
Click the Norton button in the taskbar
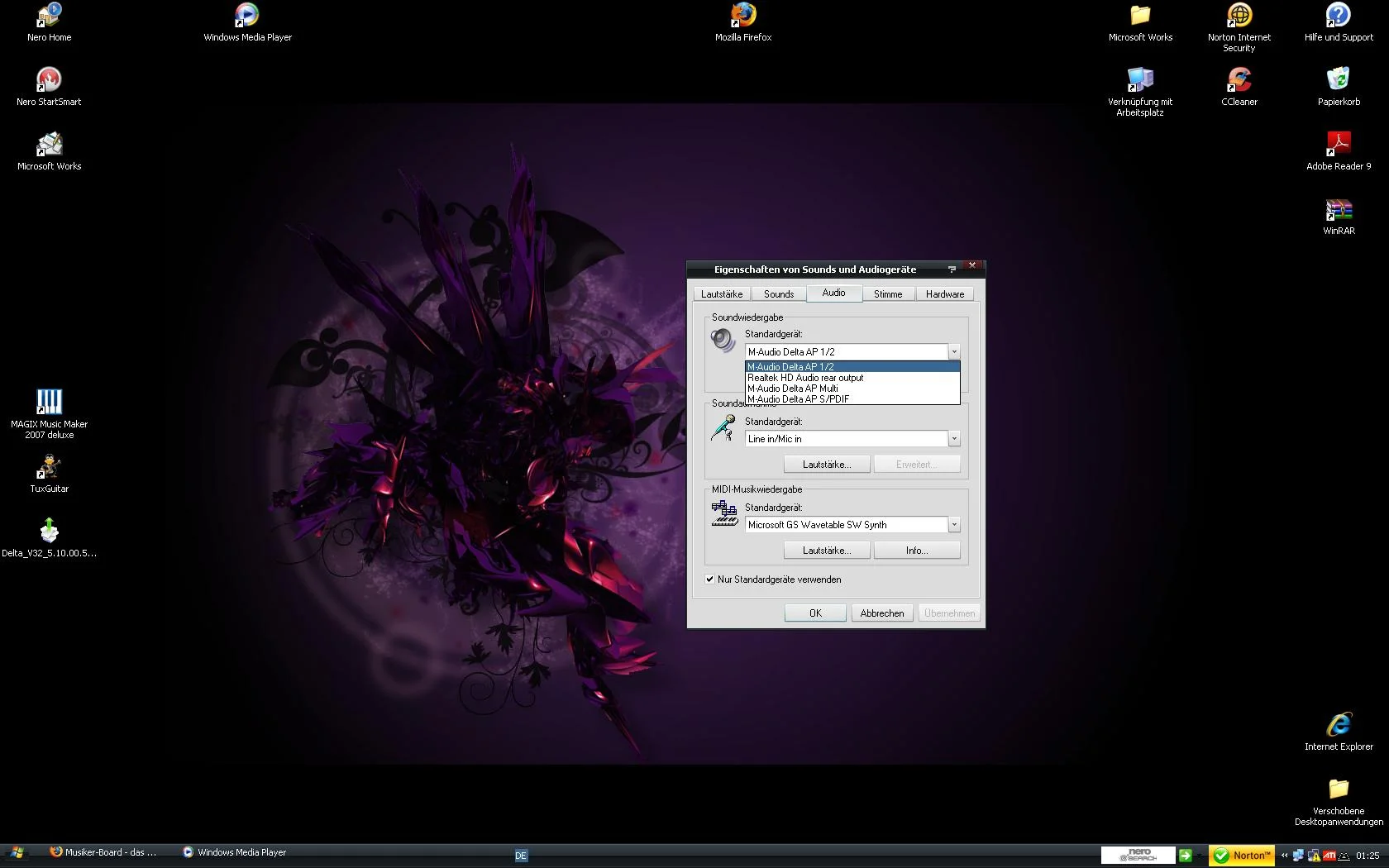coord(1241,856)
